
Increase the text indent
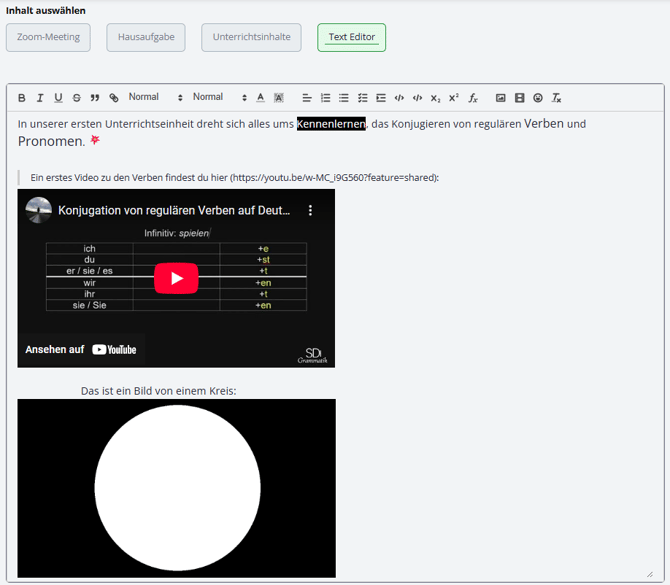[x=381, y=98]
